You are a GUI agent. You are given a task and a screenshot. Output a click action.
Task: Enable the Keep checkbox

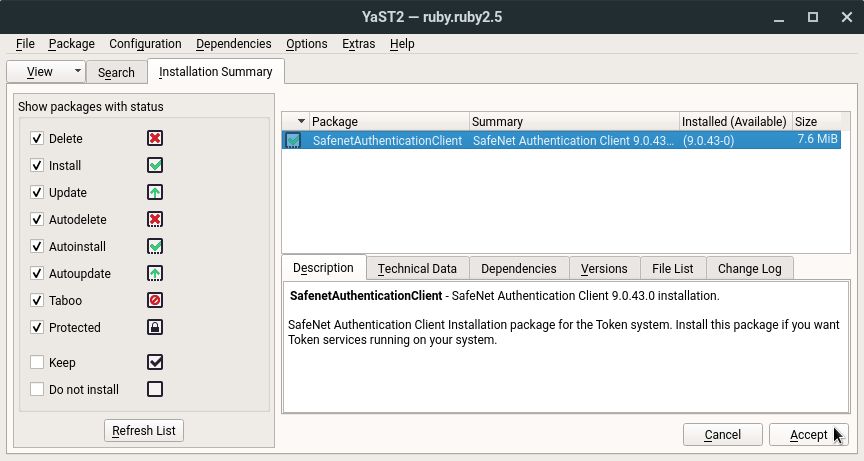pyautogui.click(x=37, y=362)
